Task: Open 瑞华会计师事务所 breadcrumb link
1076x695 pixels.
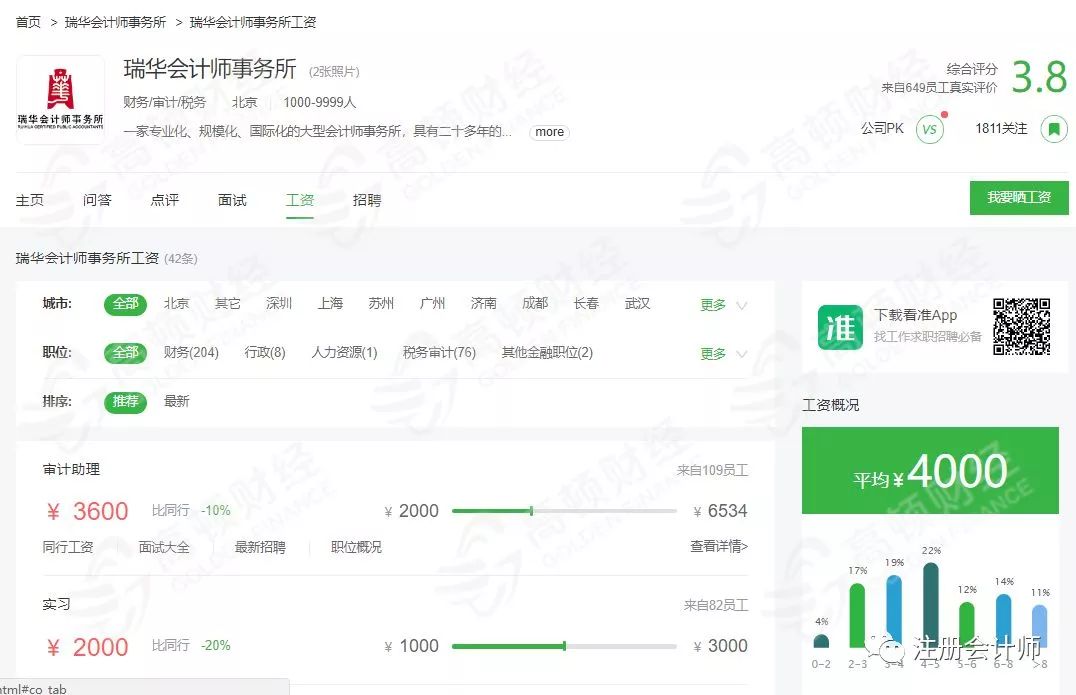Action: pos(115,22)
